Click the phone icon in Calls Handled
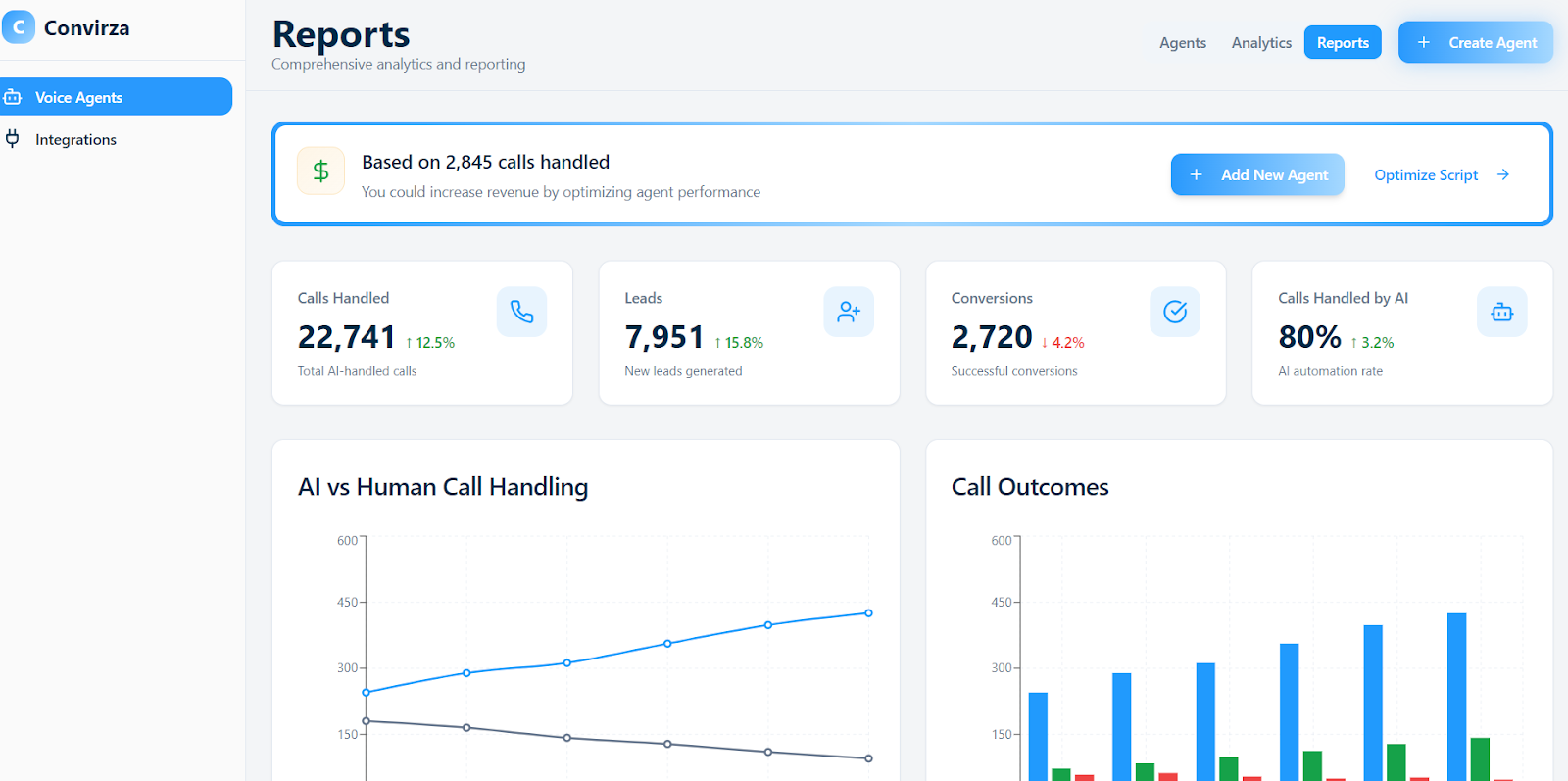 point(521,312)
